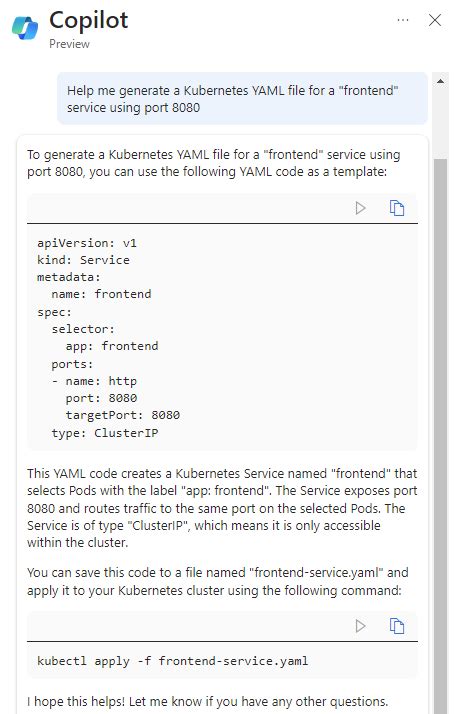Click the Copilot logo icon
This screenshot has height=714, width=455.
click(x=25, y=28)
